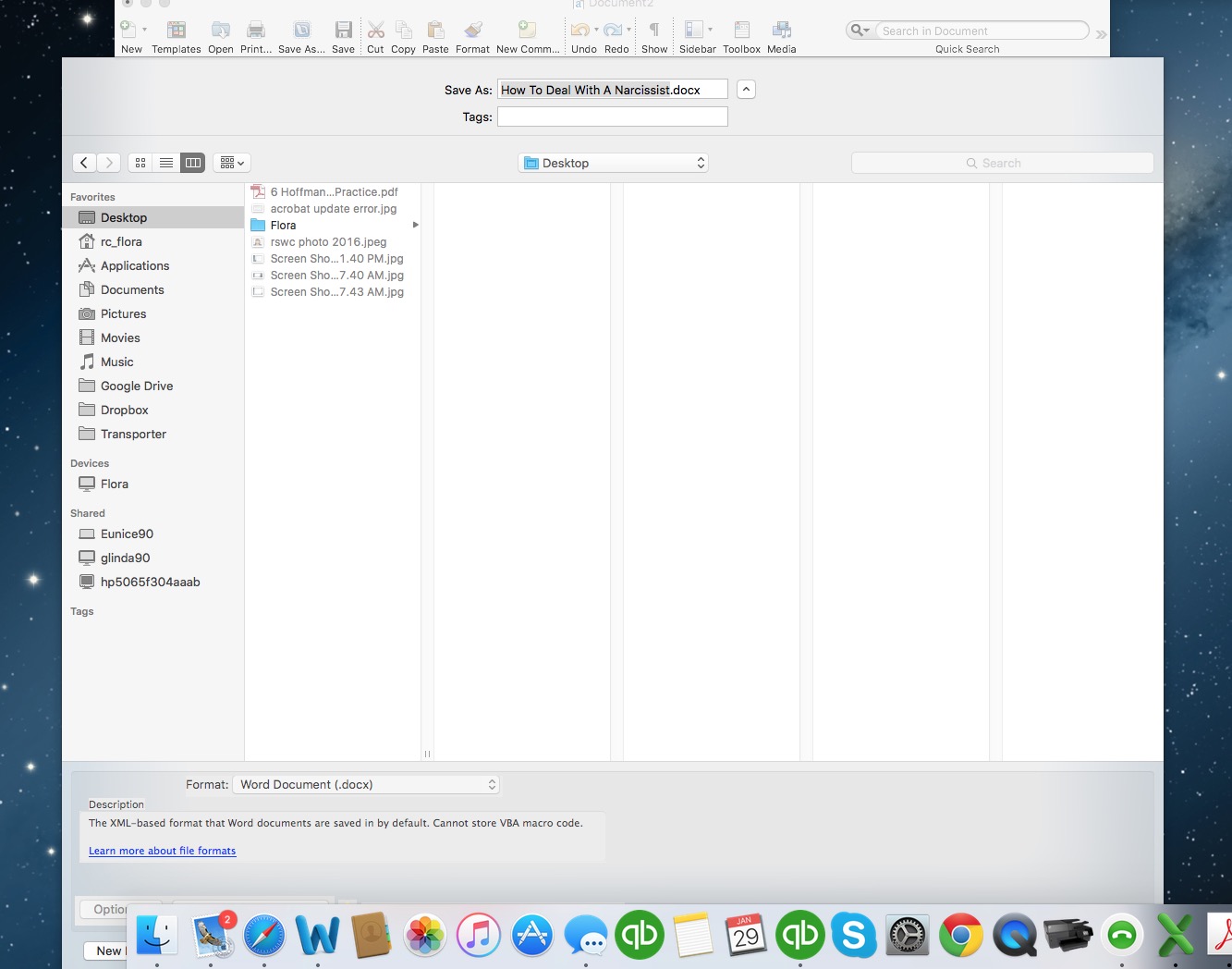Open the Format Word Document dropdown

tap(366, 784)
